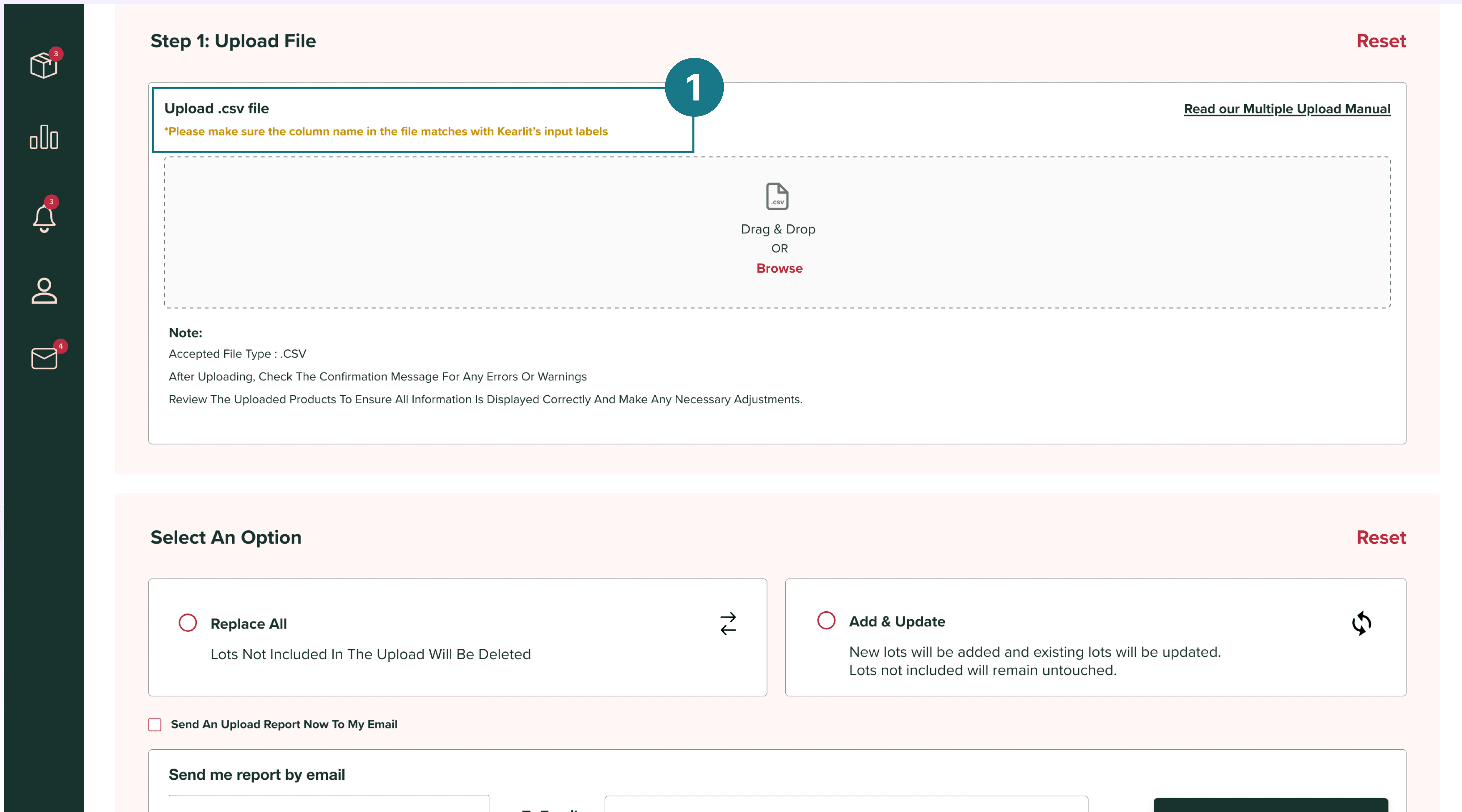1462x812 pixels.
Task: Open notifications bell icon
Action: pos(44,218)
